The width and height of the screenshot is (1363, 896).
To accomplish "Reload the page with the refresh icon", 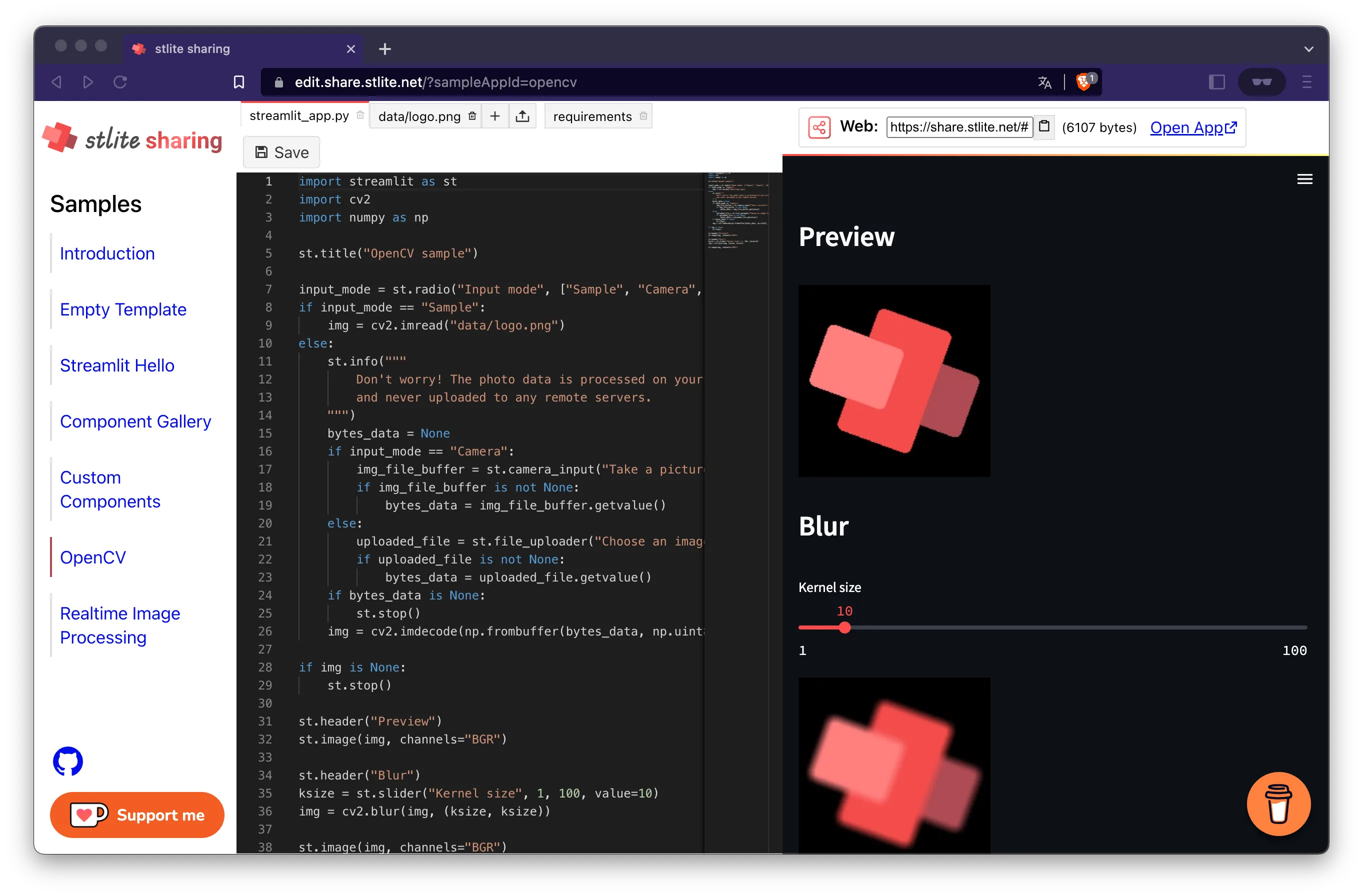I will coord(120,81).
